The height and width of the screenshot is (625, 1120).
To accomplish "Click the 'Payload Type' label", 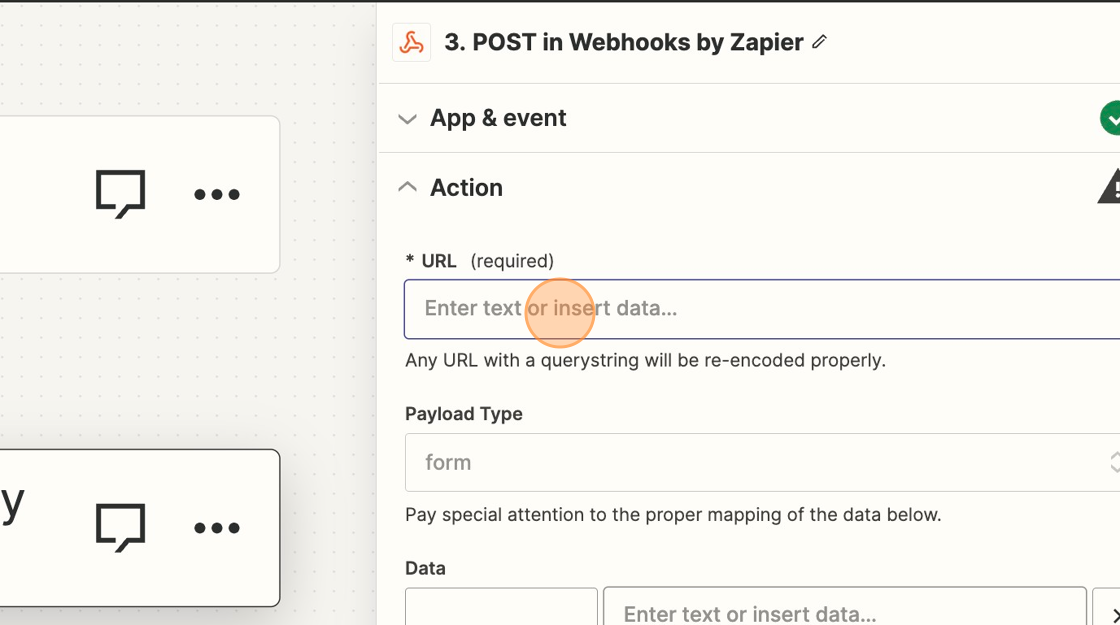I will click(464, 414).
